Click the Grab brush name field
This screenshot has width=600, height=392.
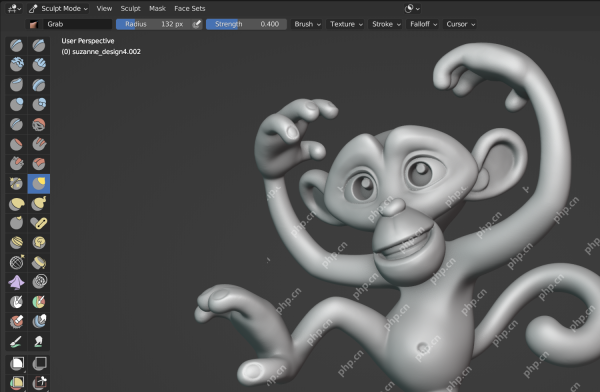coord(77,24)
